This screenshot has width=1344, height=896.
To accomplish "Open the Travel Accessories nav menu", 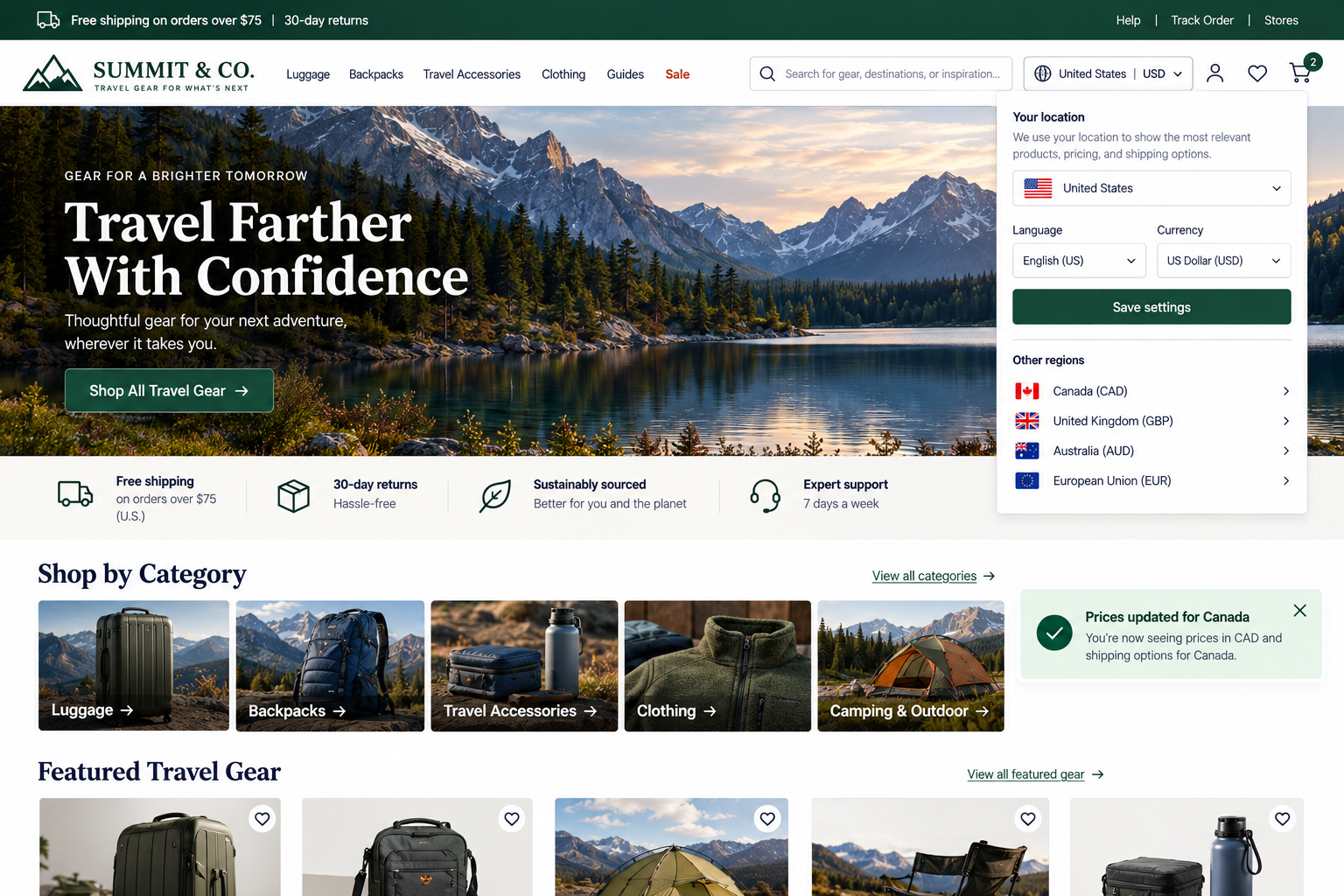I will pos(472,74).
